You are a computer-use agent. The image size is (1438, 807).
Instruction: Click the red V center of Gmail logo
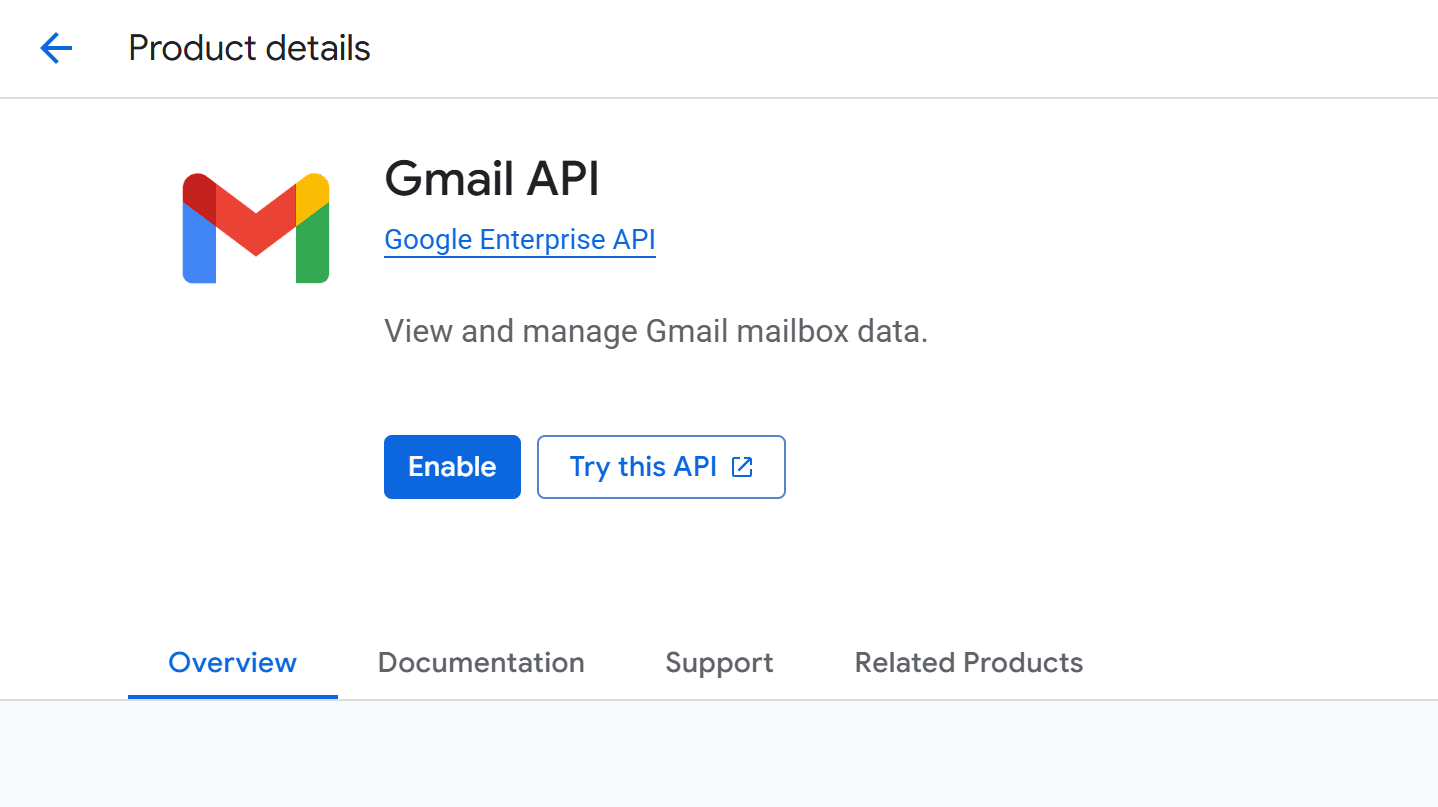tap(256, 225)
